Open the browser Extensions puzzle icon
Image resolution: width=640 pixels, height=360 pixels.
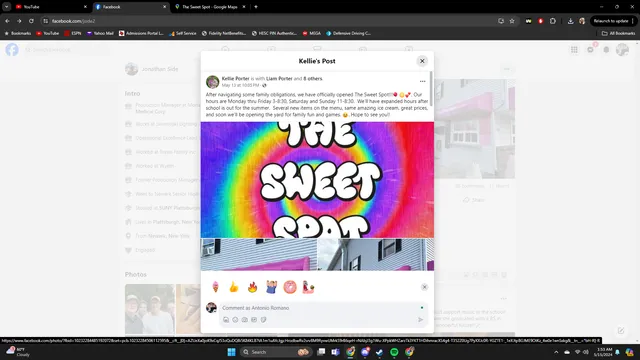(553, 21)
